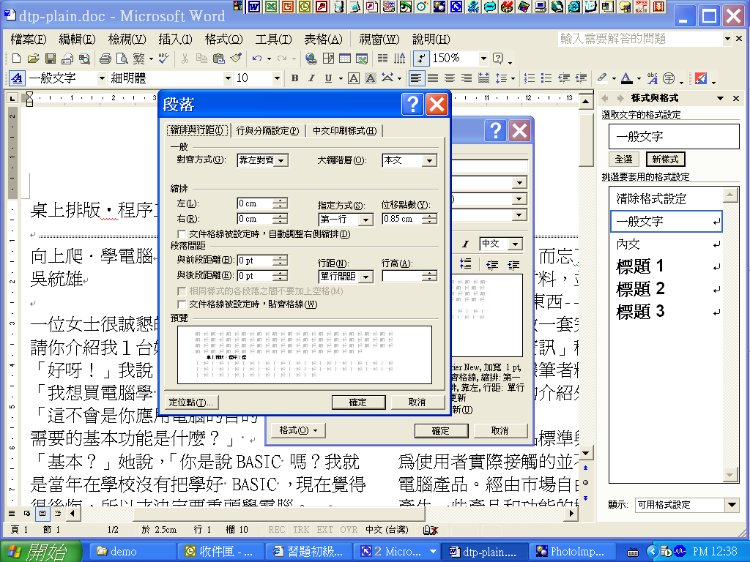Select the 縮排與行距 tab
The width and height of the screenshot is (750, 562).
coord(198,130)
